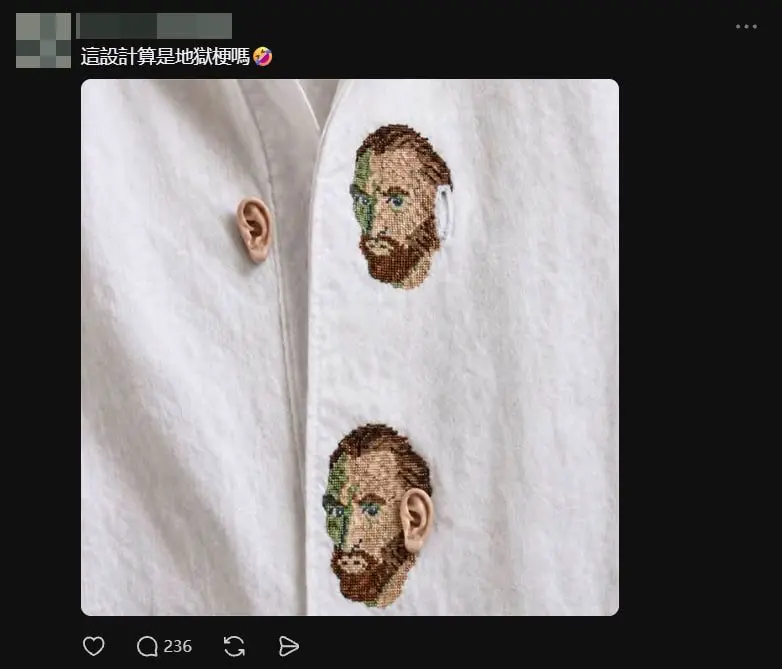
Task: Click the shirt collar opening at image top
Action: (319, 100)
